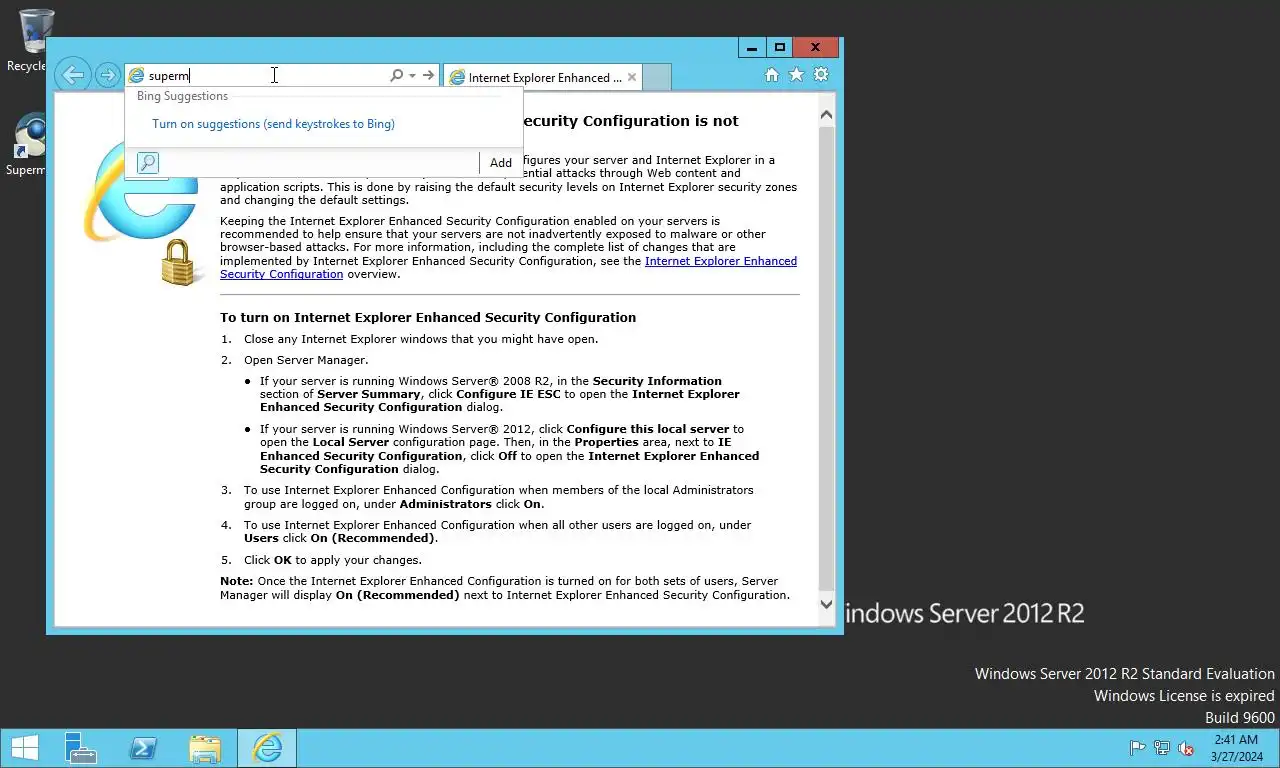Open File Explorer from the taskbar
1280x768 pixels.
(x=205, y=748)
